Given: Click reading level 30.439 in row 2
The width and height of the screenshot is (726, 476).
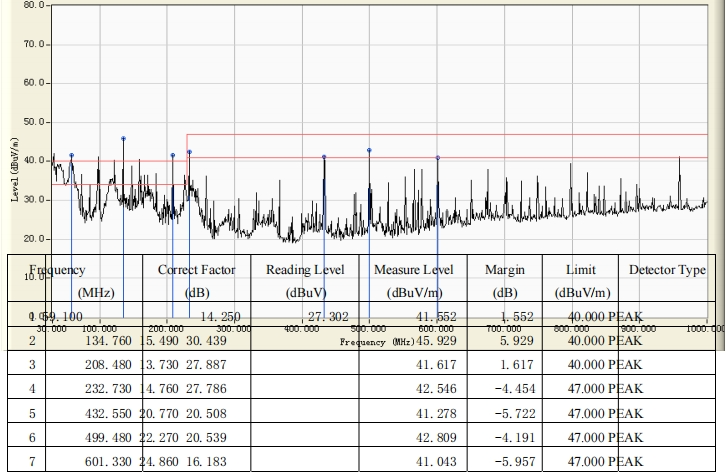Looking at the screenshot, I should (x=207, y=341).
